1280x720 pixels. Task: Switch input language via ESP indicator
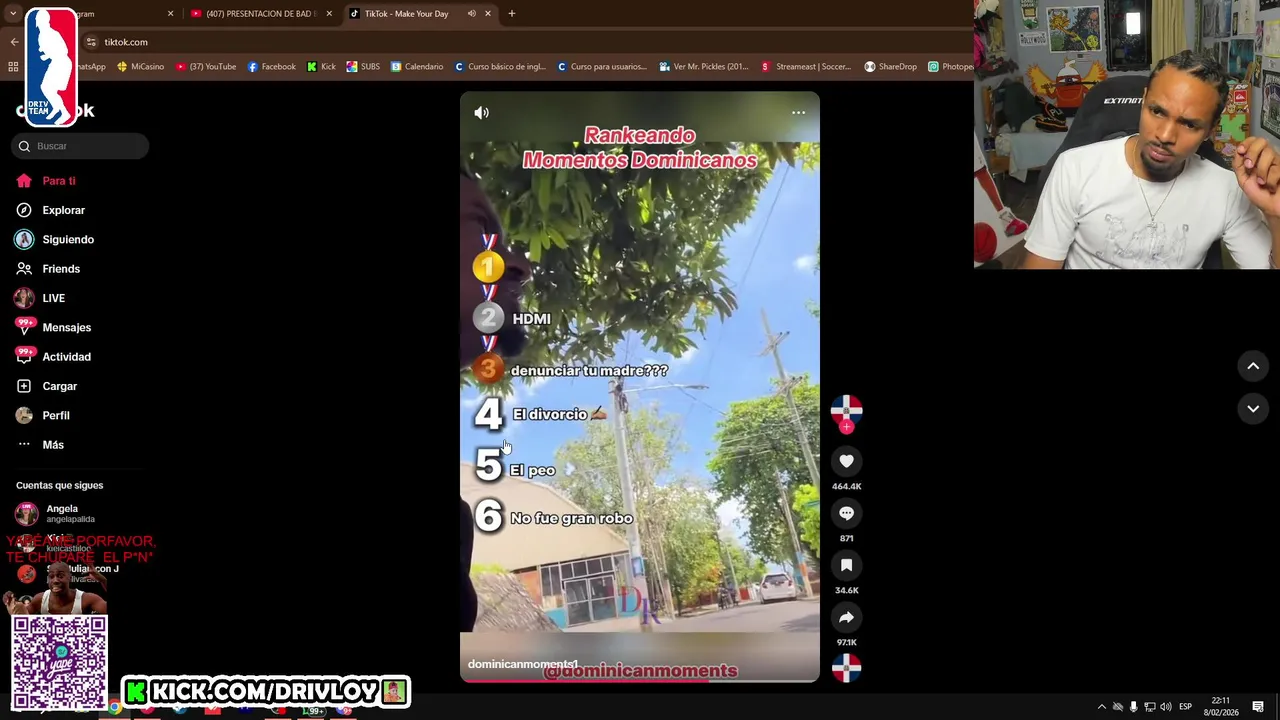[1185, 707]
